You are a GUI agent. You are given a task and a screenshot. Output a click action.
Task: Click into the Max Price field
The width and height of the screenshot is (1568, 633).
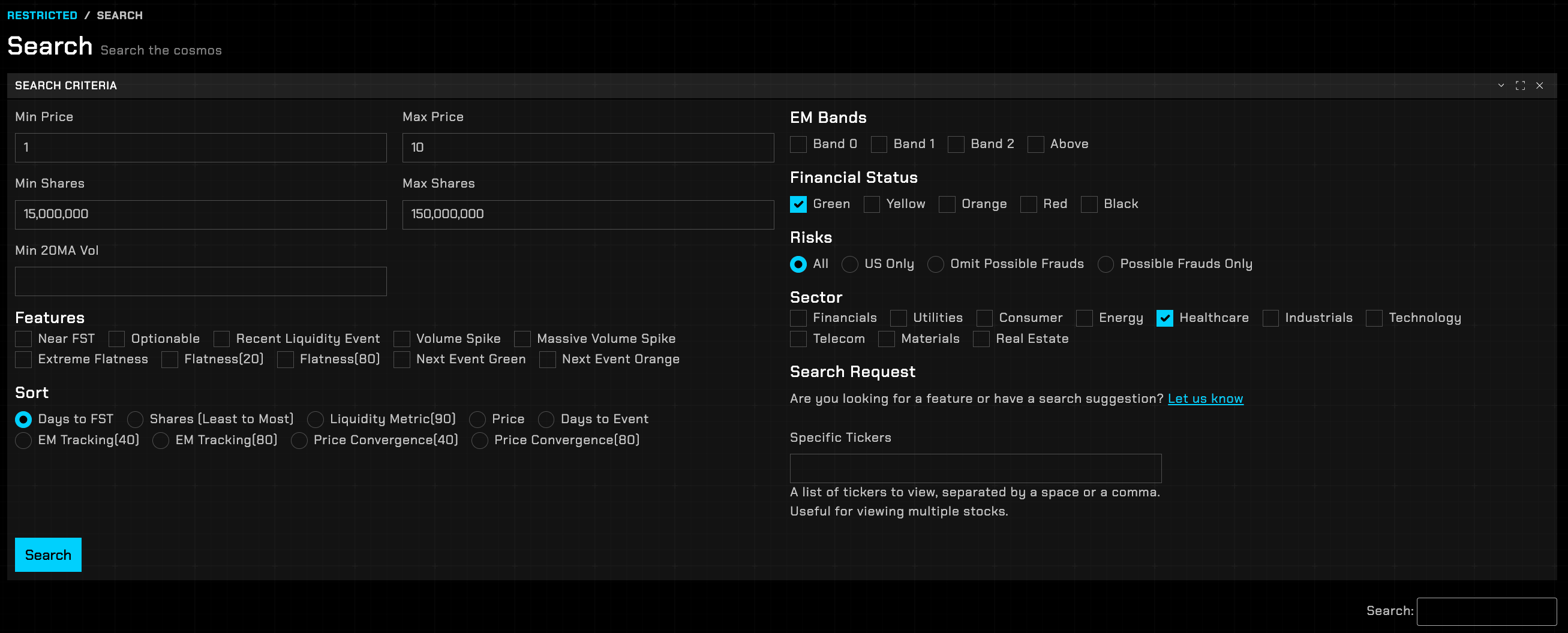[587, 148]
